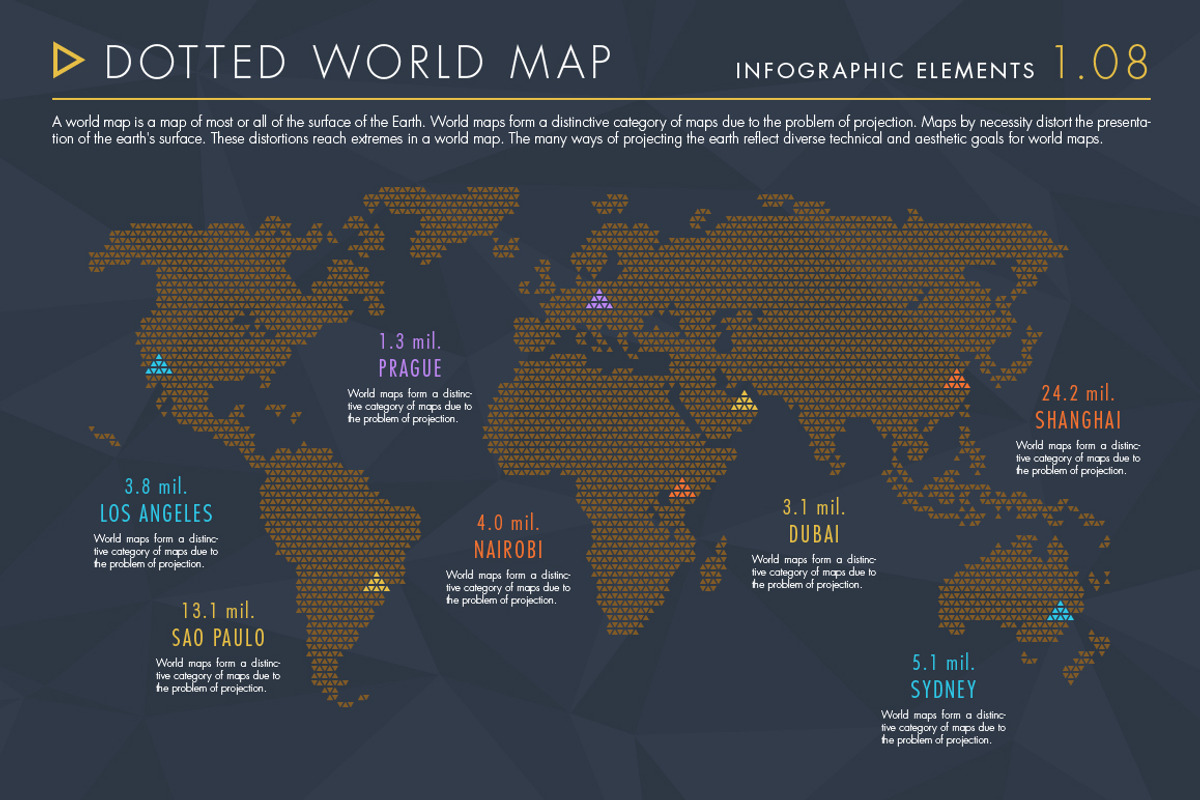Click the 1.3 mil. population value
Viewport: 1200px width, 800px height.
point(410,342)
